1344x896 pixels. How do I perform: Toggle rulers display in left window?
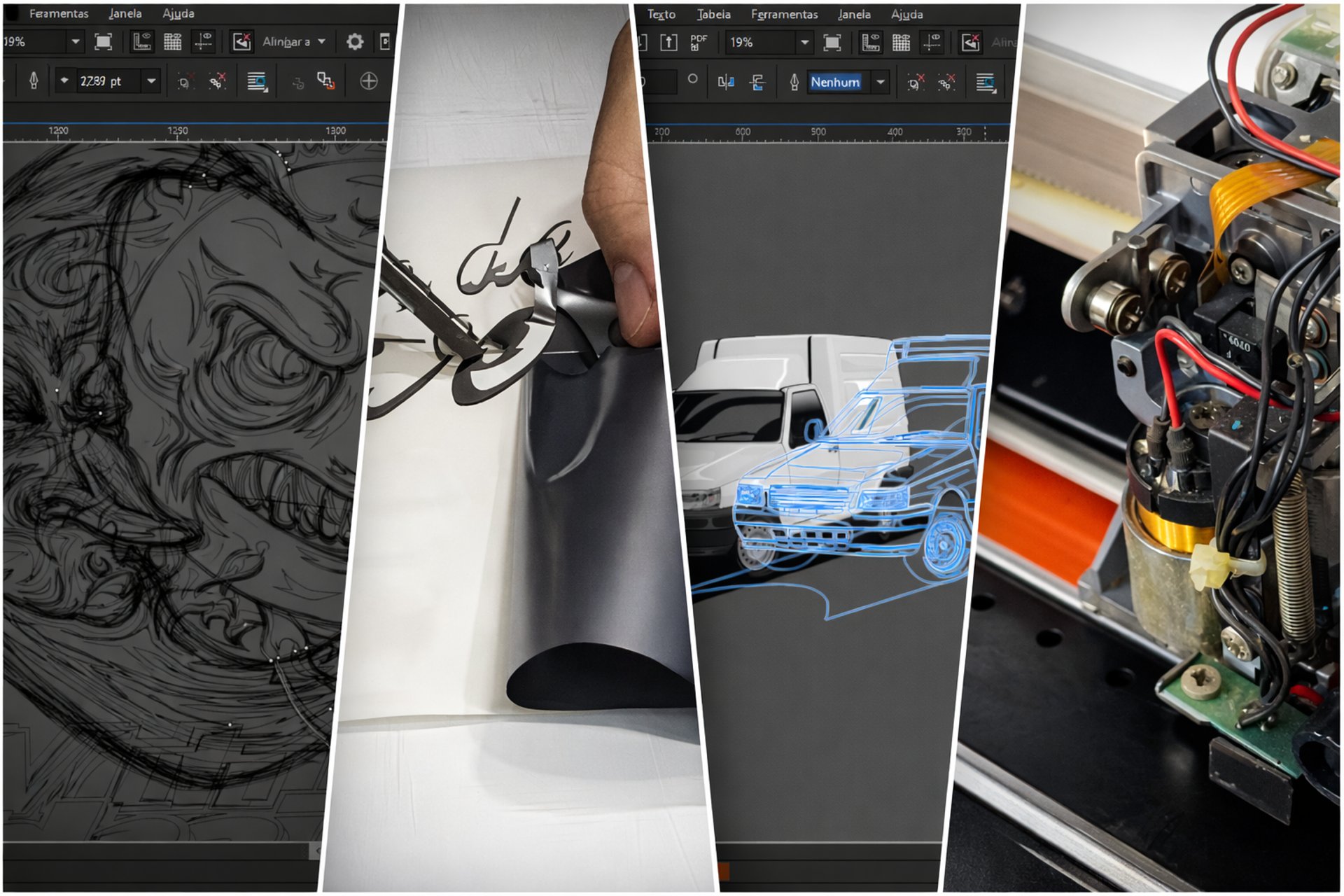pos(142,42)
